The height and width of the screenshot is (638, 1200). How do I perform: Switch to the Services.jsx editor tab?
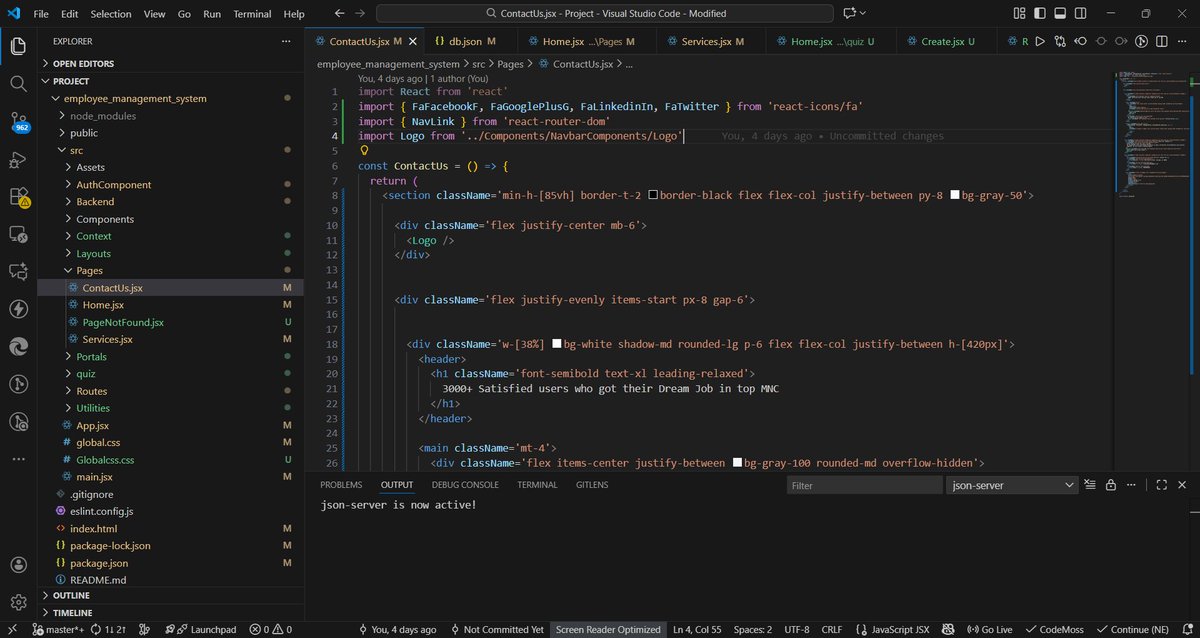coord(712,41)
